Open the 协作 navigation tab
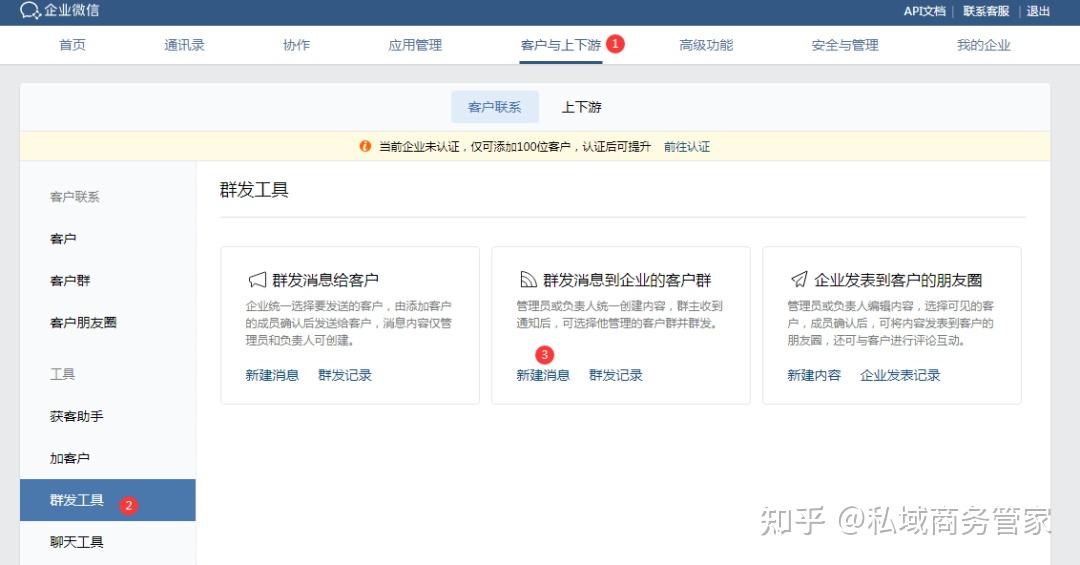1080x565 pixels. [x=296, y=45]
